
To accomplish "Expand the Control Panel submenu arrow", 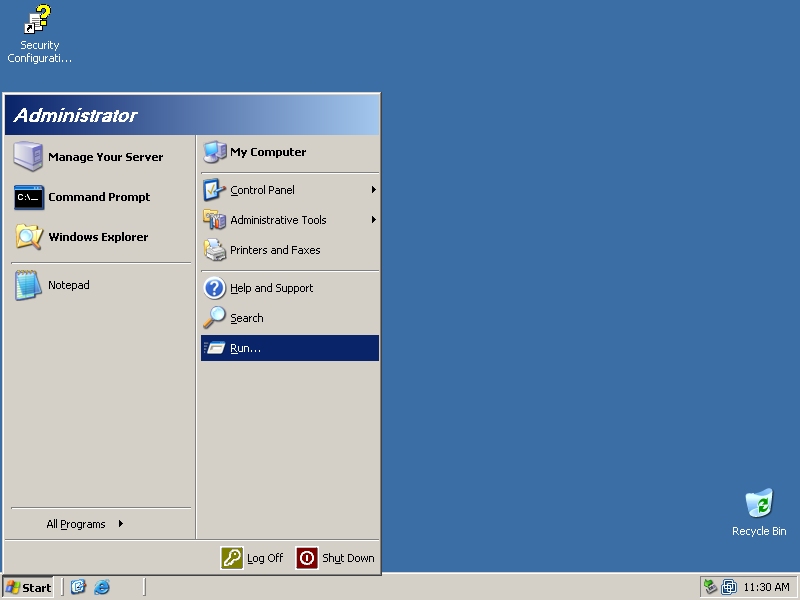I will (x=373, y=190).
